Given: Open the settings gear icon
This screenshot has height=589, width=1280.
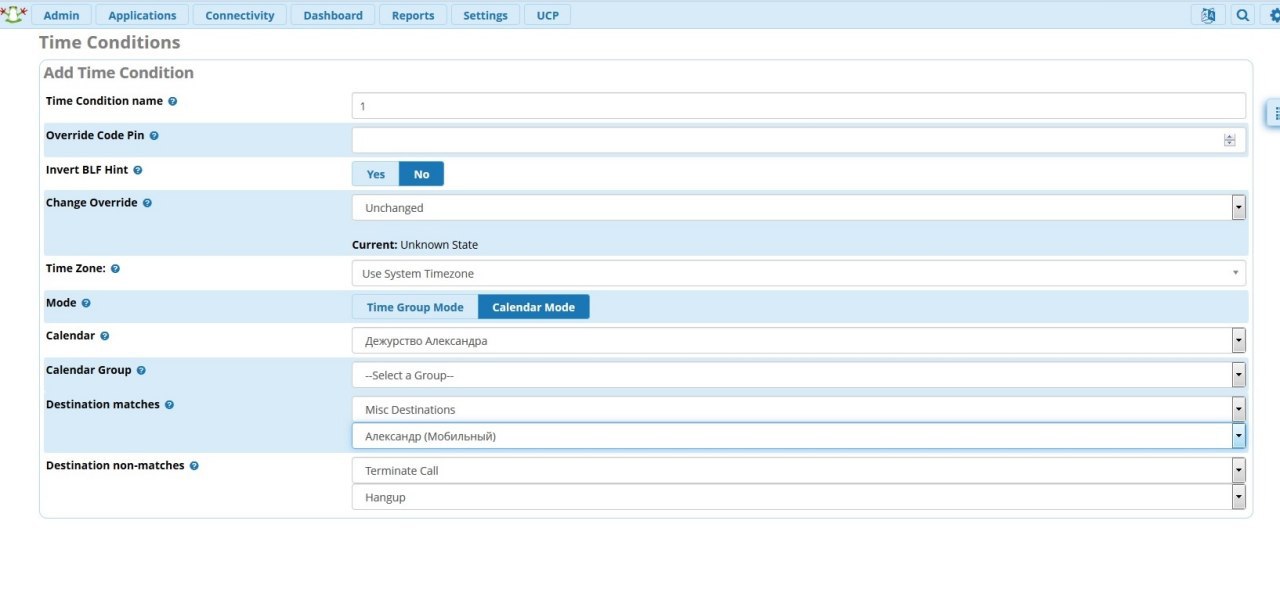Looking at the screenshot, I should [x=1274, y=15].
